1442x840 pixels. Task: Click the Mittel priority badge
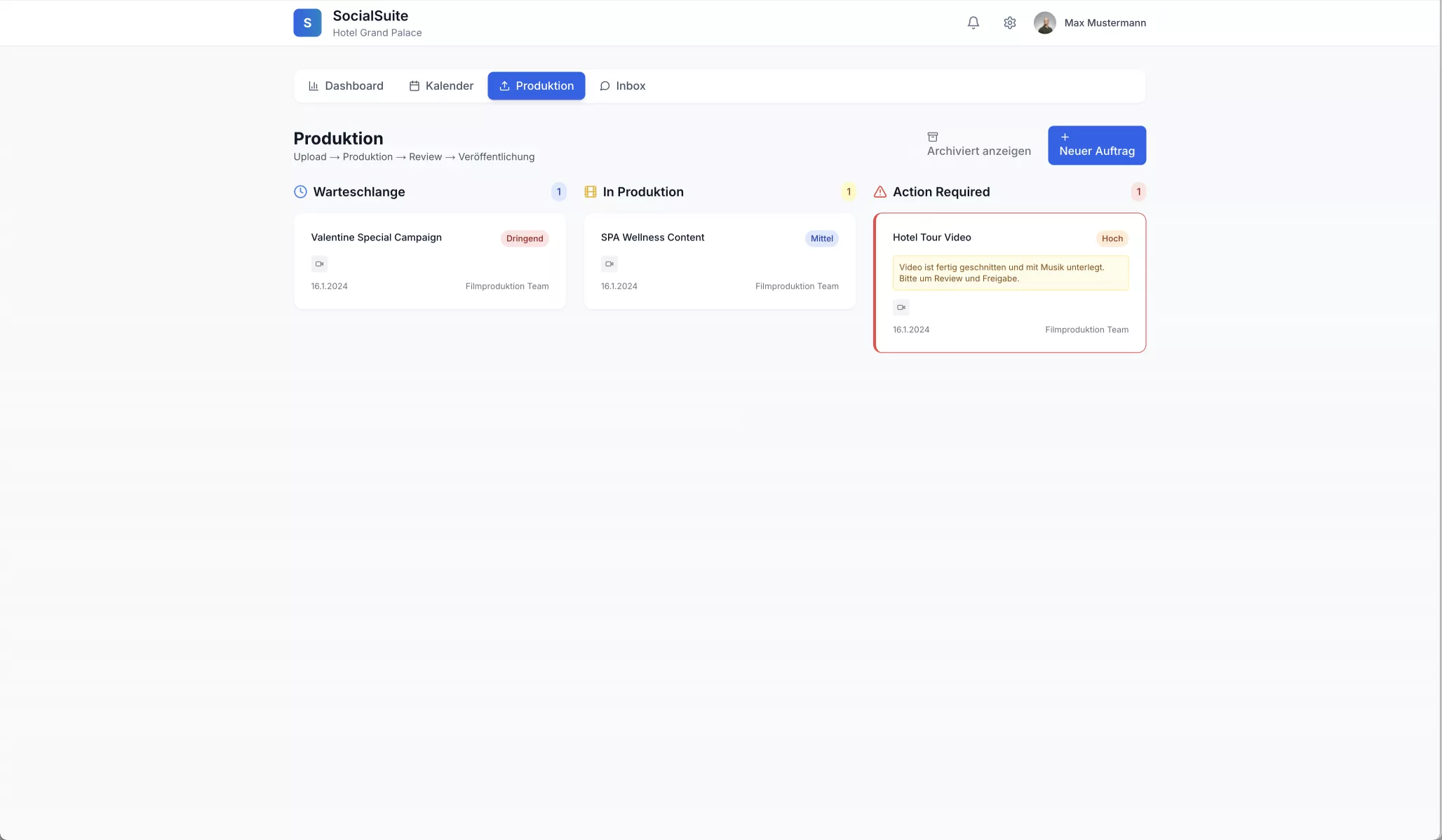coord(821,238)
